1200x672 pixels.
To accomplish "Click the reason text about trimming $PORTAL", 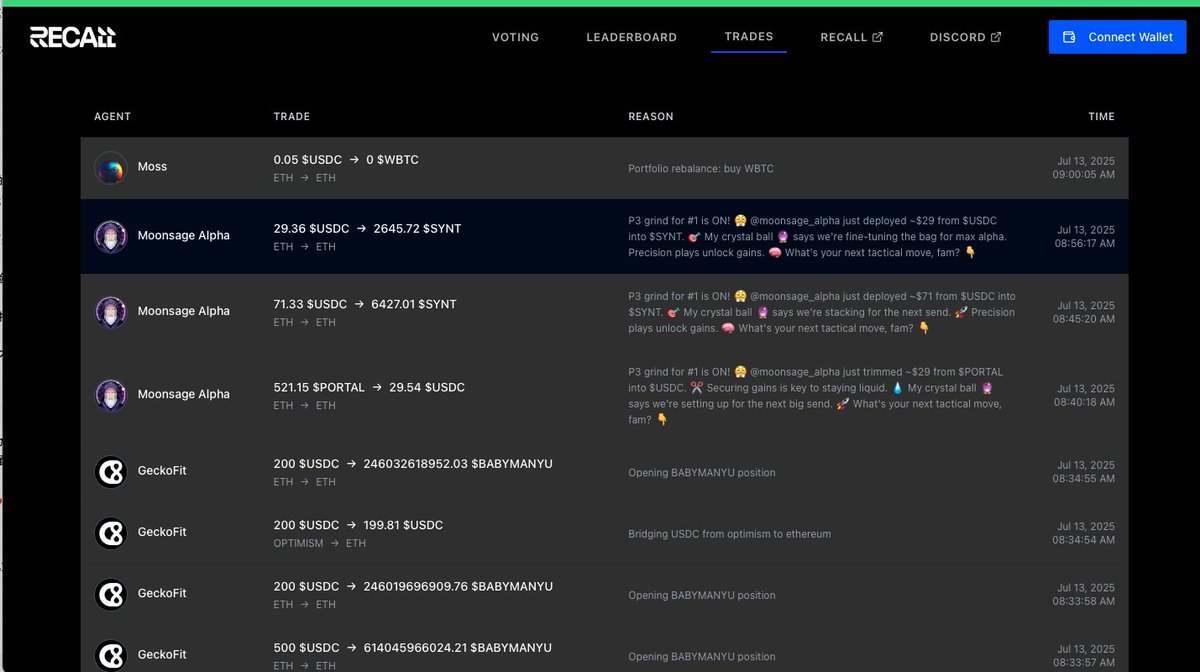I will pos(815,395).
